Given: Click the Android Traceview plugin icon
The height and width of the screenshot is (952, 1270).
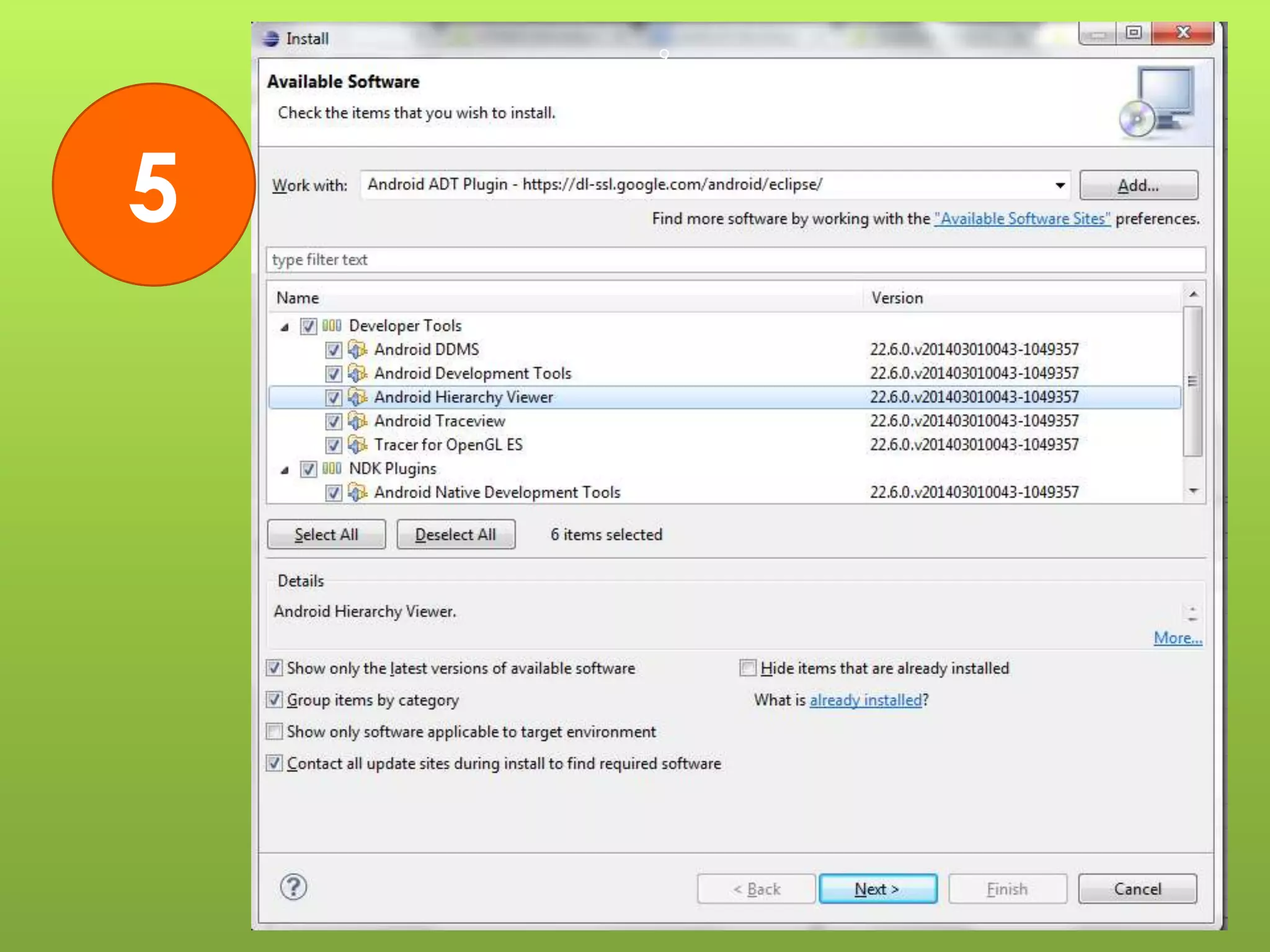Looking at the screenshot, I should tap(357, 421).
